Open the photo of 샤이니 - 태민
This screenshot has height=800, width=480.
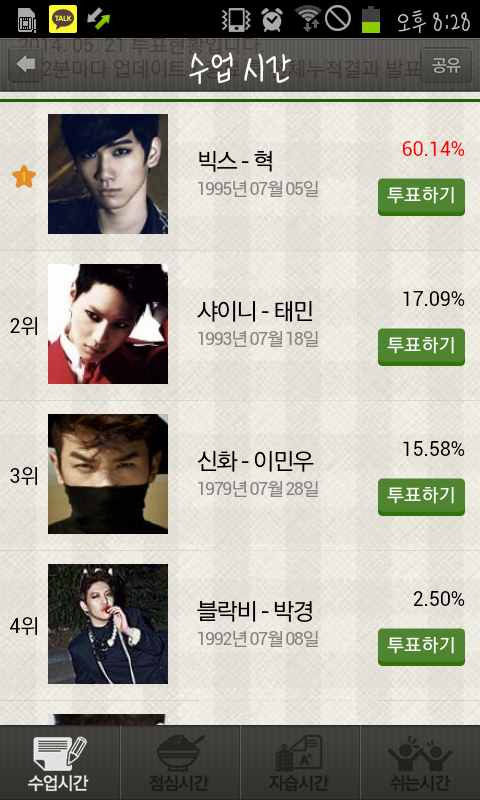(108, 324)
